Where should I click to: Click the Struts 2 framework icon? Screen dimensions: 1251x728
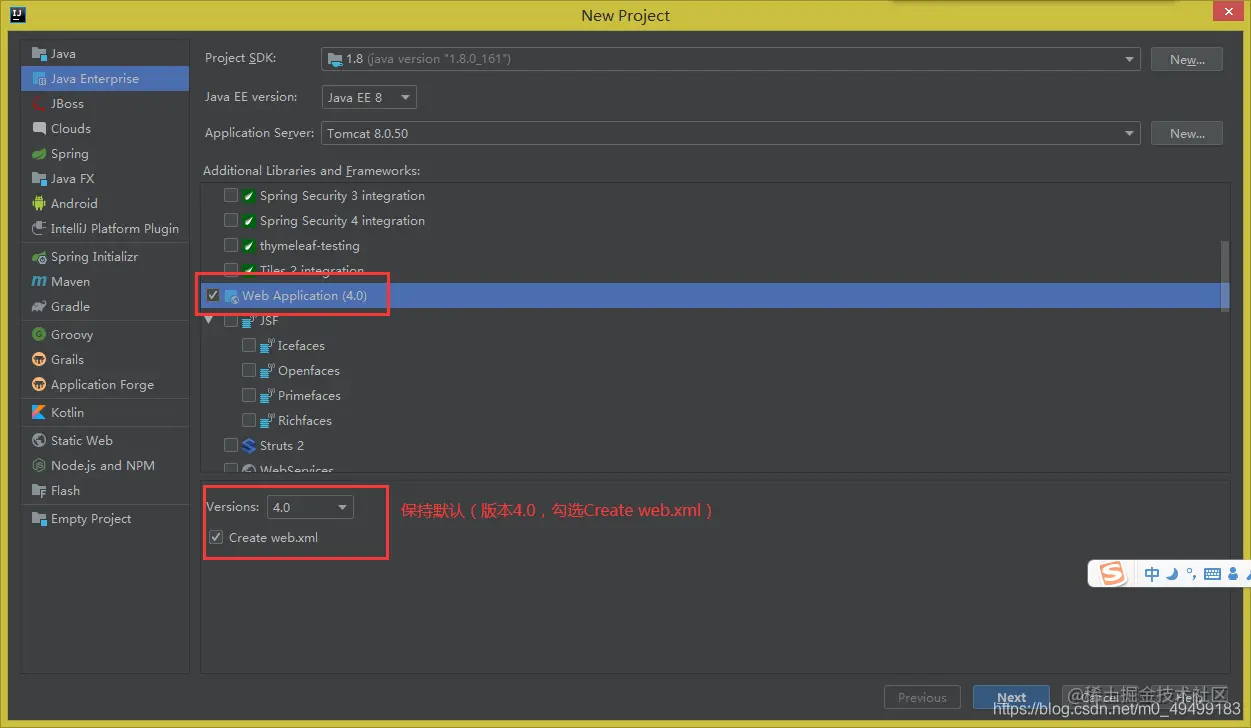pos(249,446)
